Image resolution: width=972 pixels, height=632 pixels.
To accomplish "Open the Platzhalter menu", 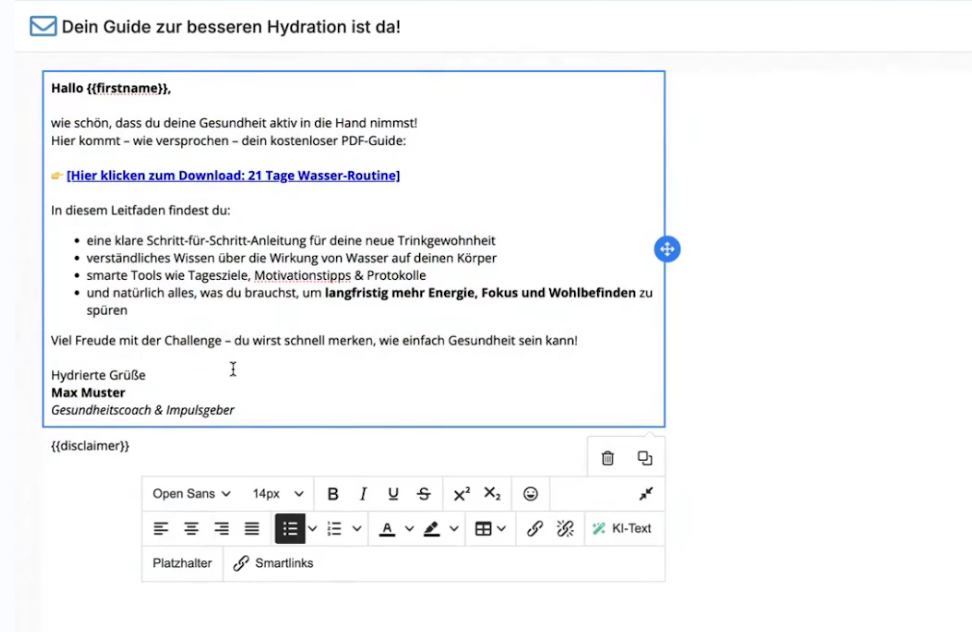I will coord(182,563).
